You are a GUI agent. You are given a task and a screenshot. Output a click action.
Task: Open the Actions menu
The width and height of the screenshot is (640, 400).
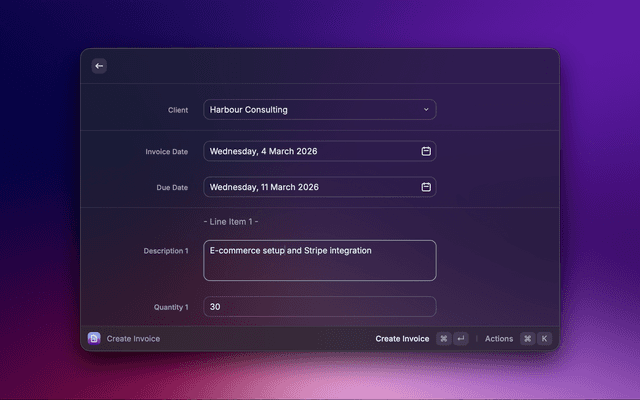point(499,339)
